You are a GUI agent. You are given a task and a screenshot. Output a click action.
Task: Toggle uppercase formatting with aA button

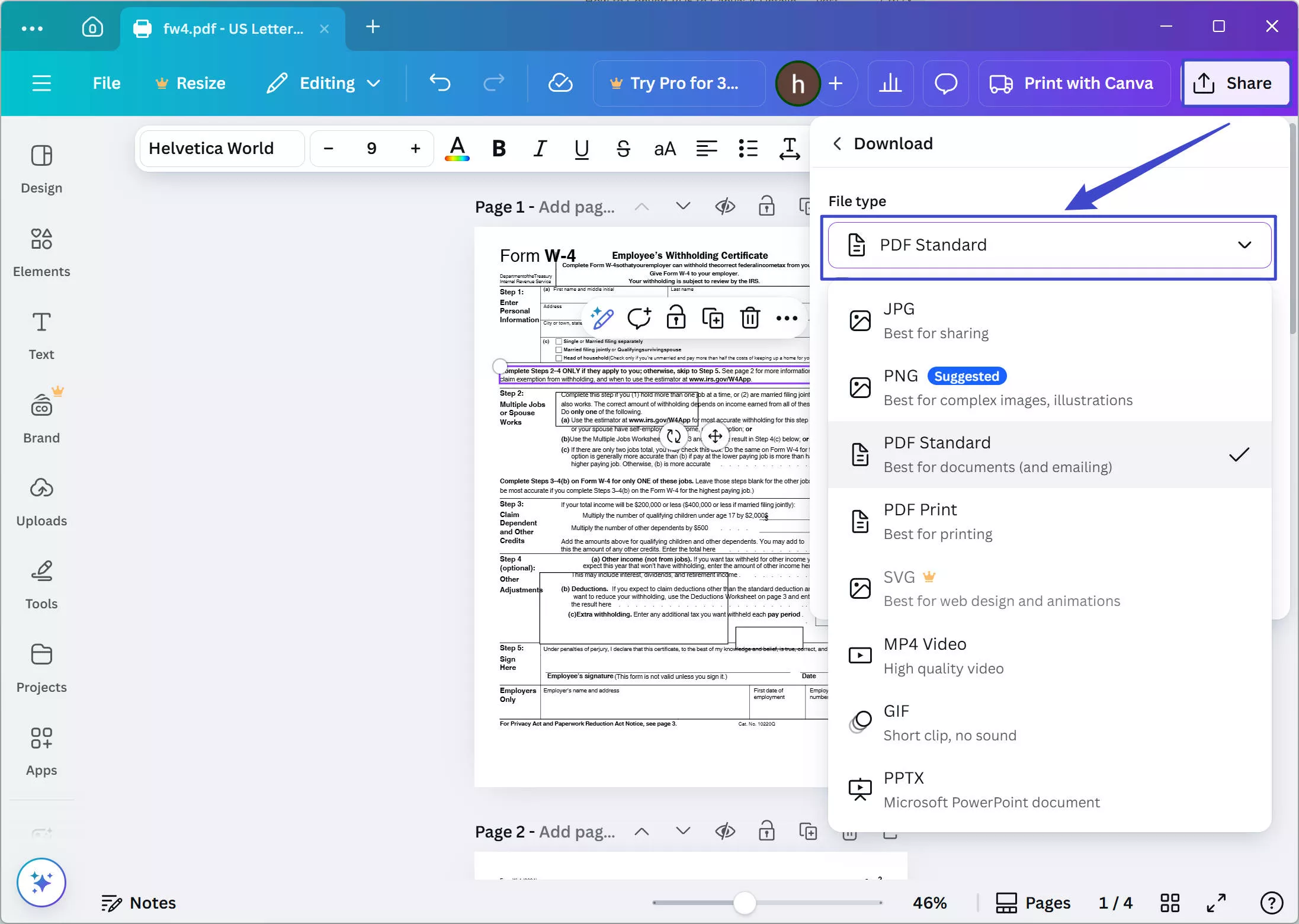point(665,149)
